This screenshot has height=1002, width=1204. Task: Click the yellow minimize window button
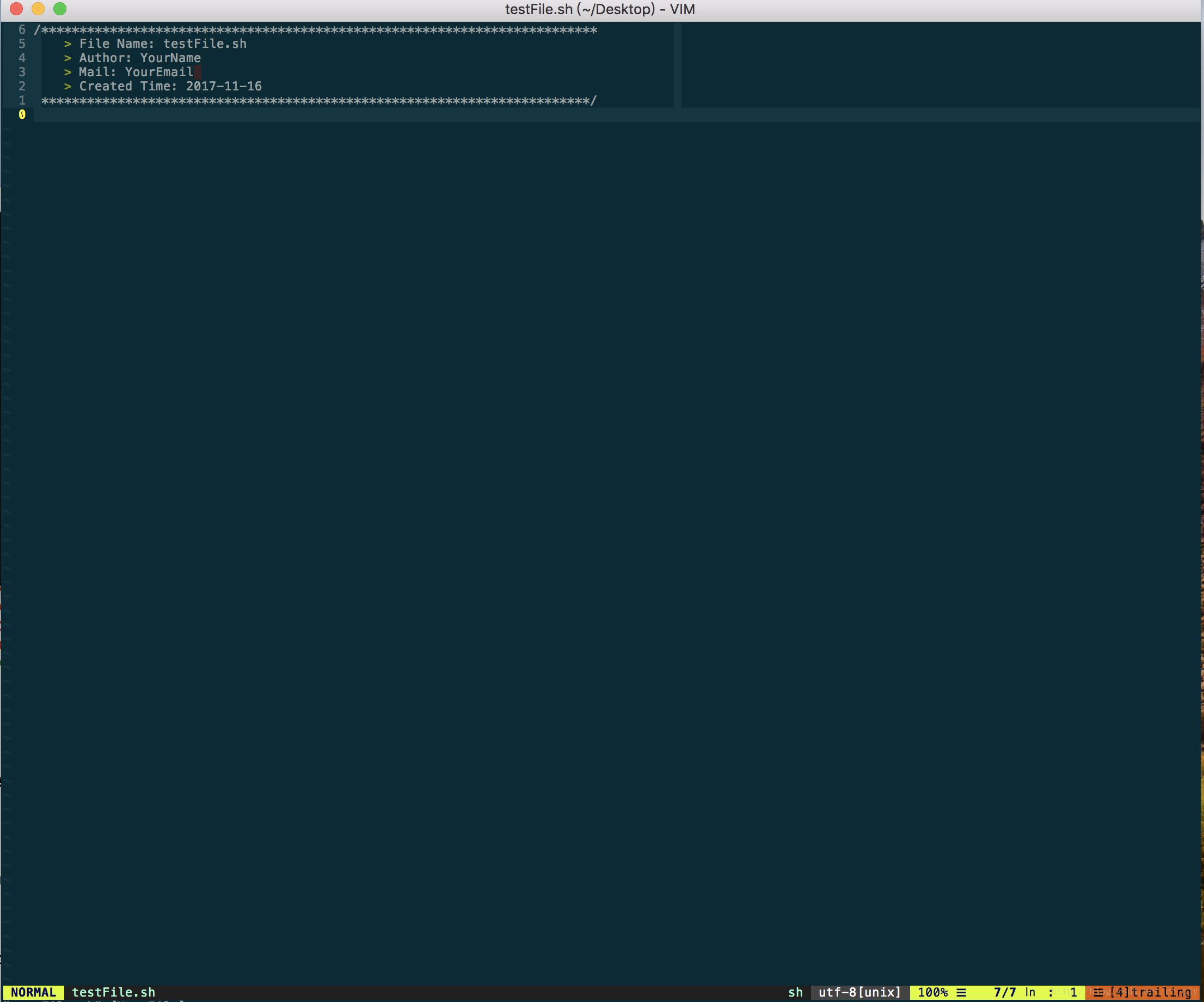point(38,9)
